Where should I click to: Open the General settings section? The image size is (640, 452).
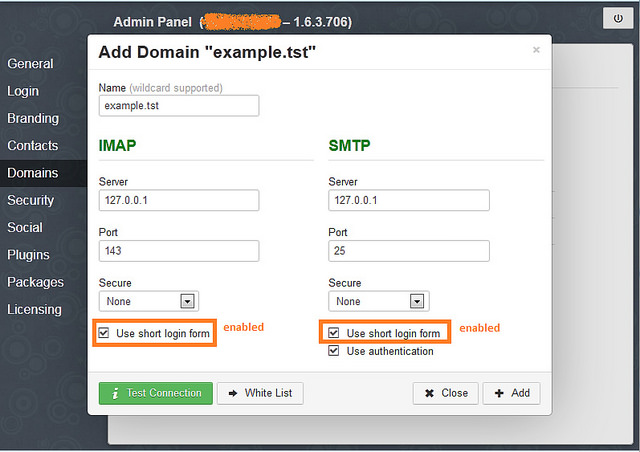30,64
